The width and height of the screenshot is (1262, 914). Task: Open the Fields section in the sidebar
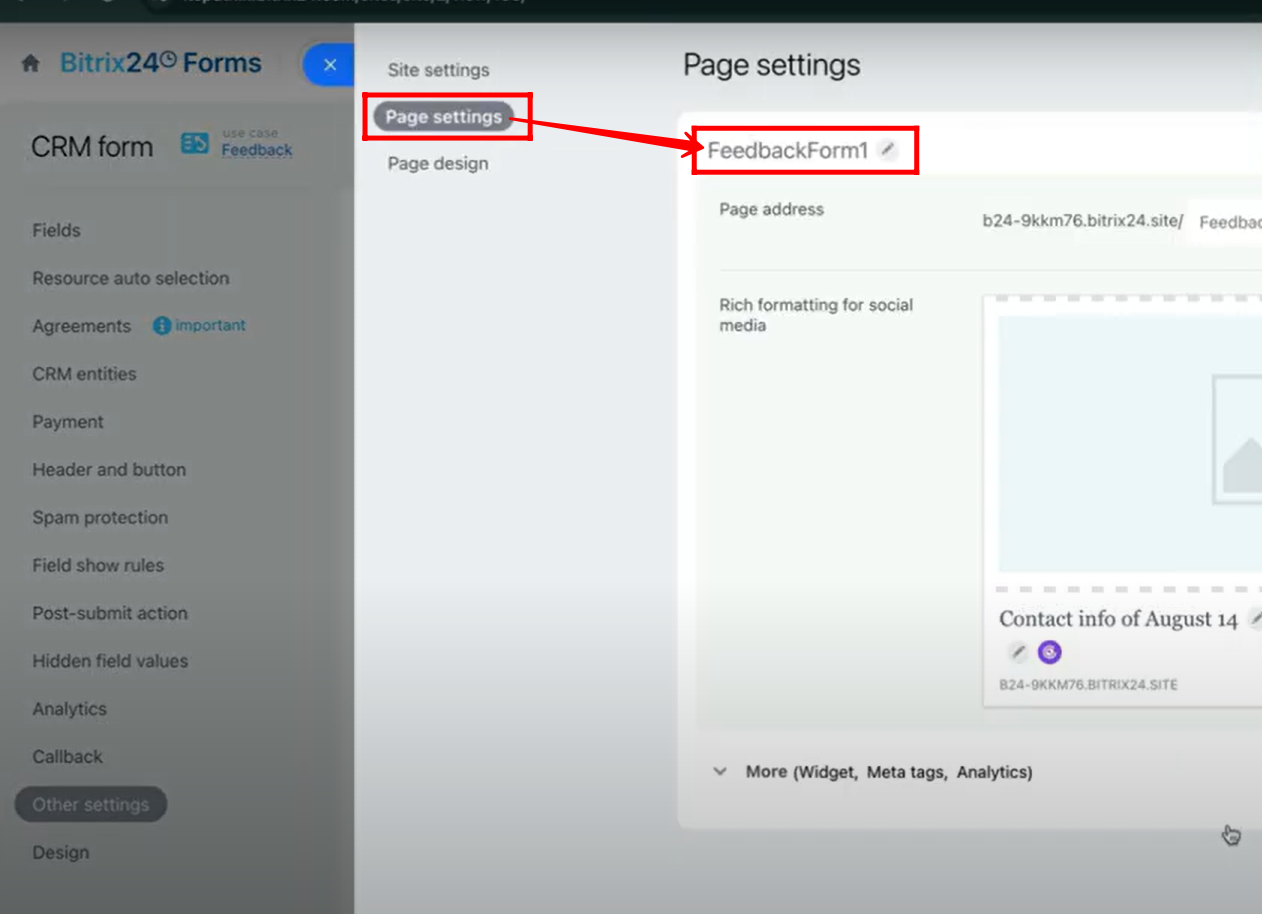click(x=56, y=230)
